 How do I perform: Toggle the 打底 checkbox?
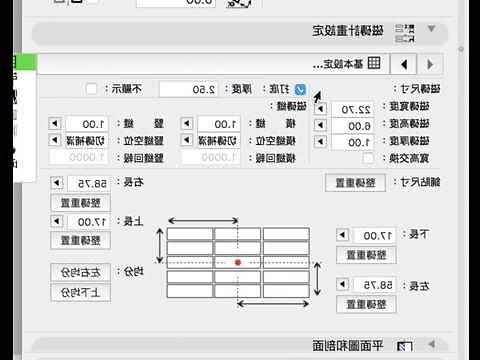click(300, 89)
